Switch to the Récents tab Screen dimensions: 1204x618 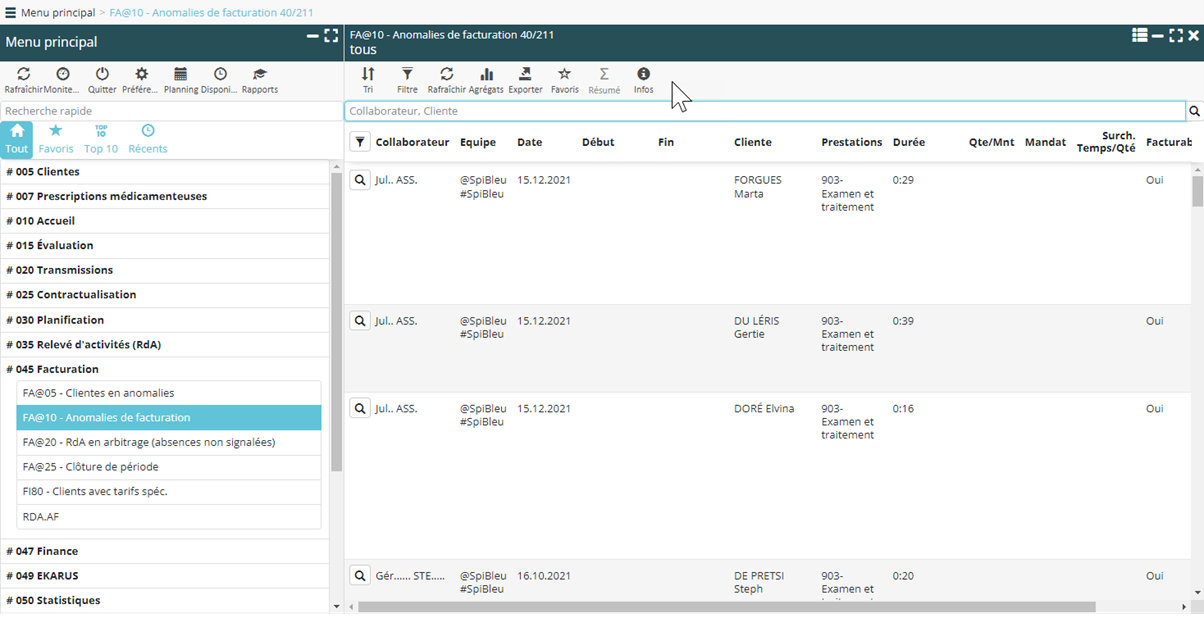(x=148, y=139)
